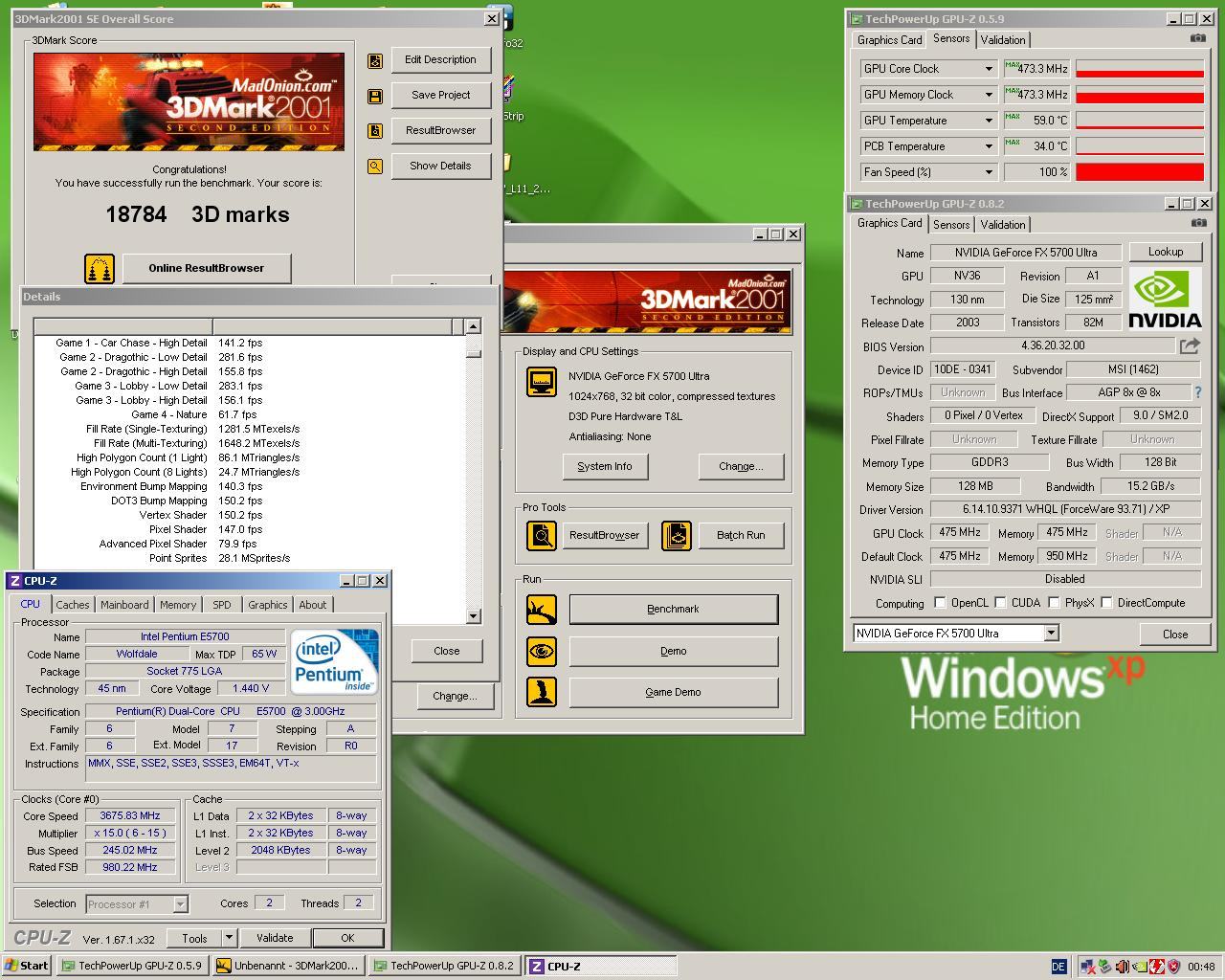This screenshot has width=1225, height=980.
Task: Click the Game Demo joystick icon
Action: 542,692
